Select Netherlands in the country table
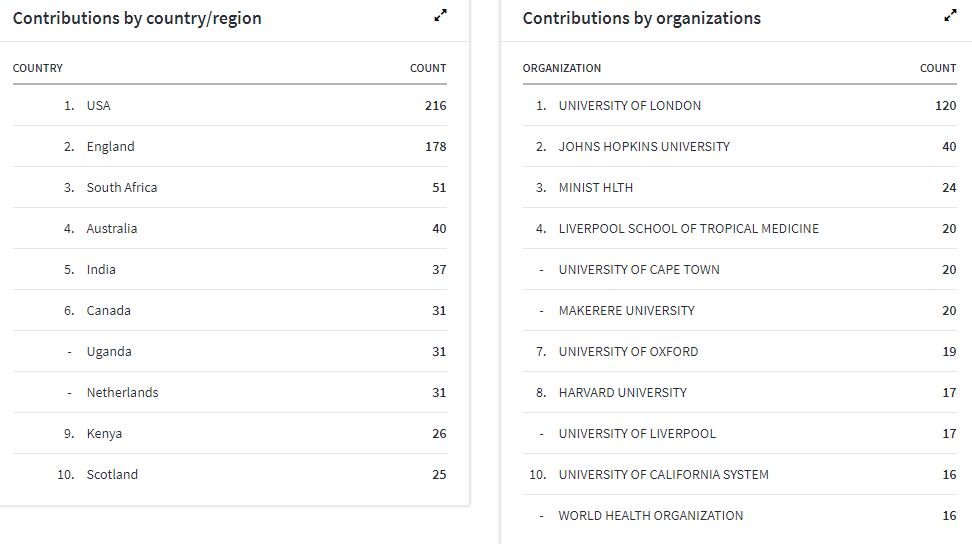The image size is (972, 544). (x=122, y=393)
